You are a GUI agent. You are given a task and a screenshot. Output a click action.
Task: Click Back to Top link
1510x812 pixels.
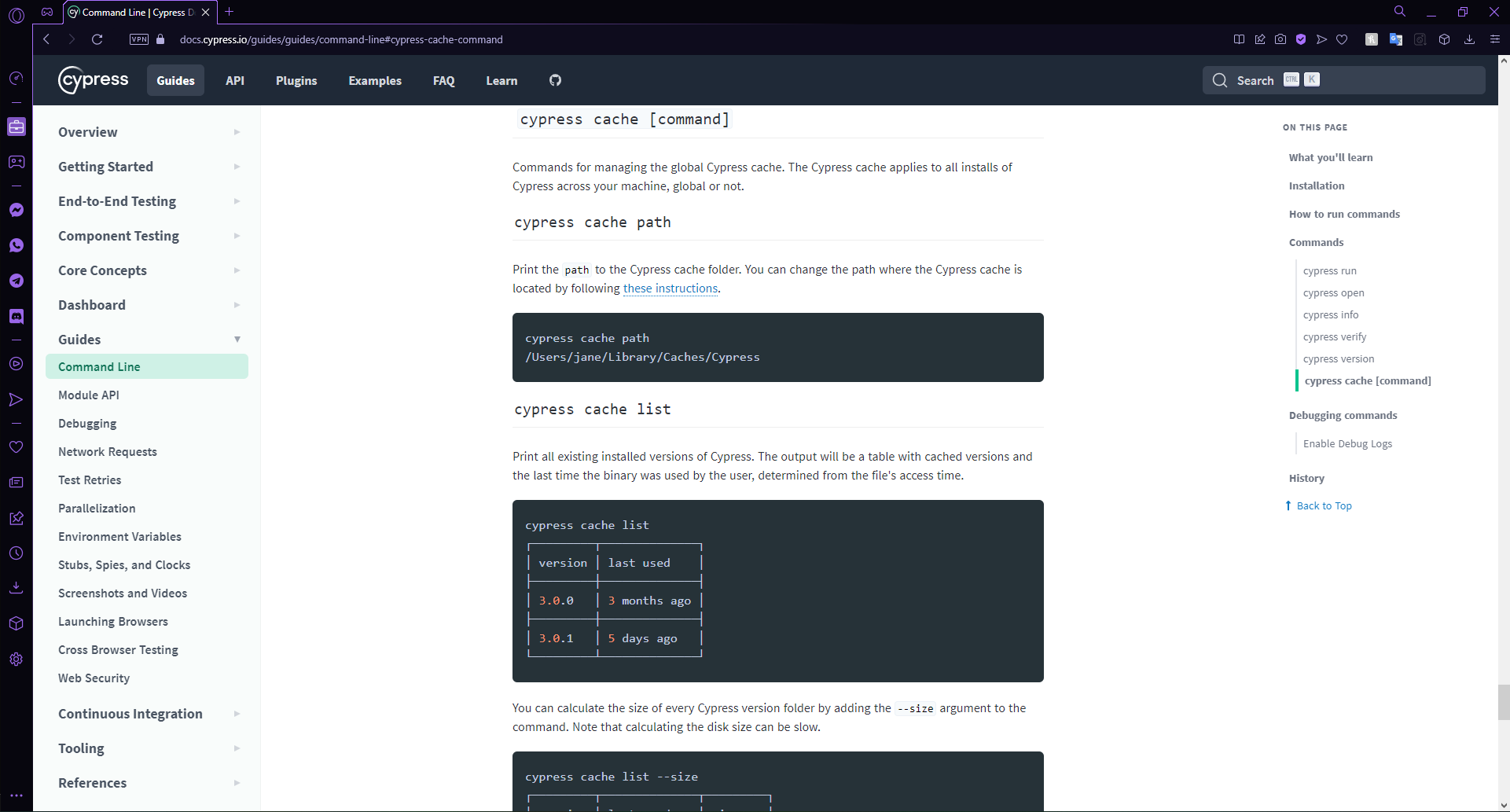(1318, 505)
